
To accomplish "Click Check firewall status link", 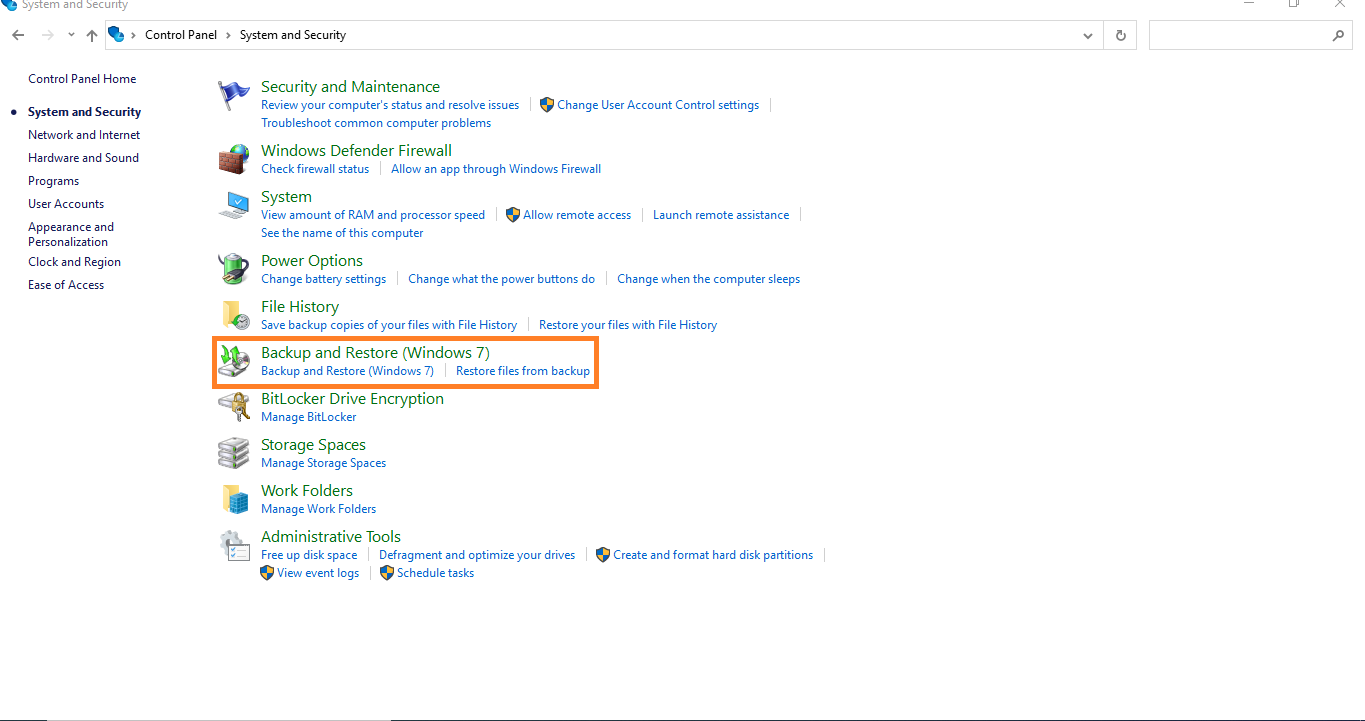I will coord(315,169).
